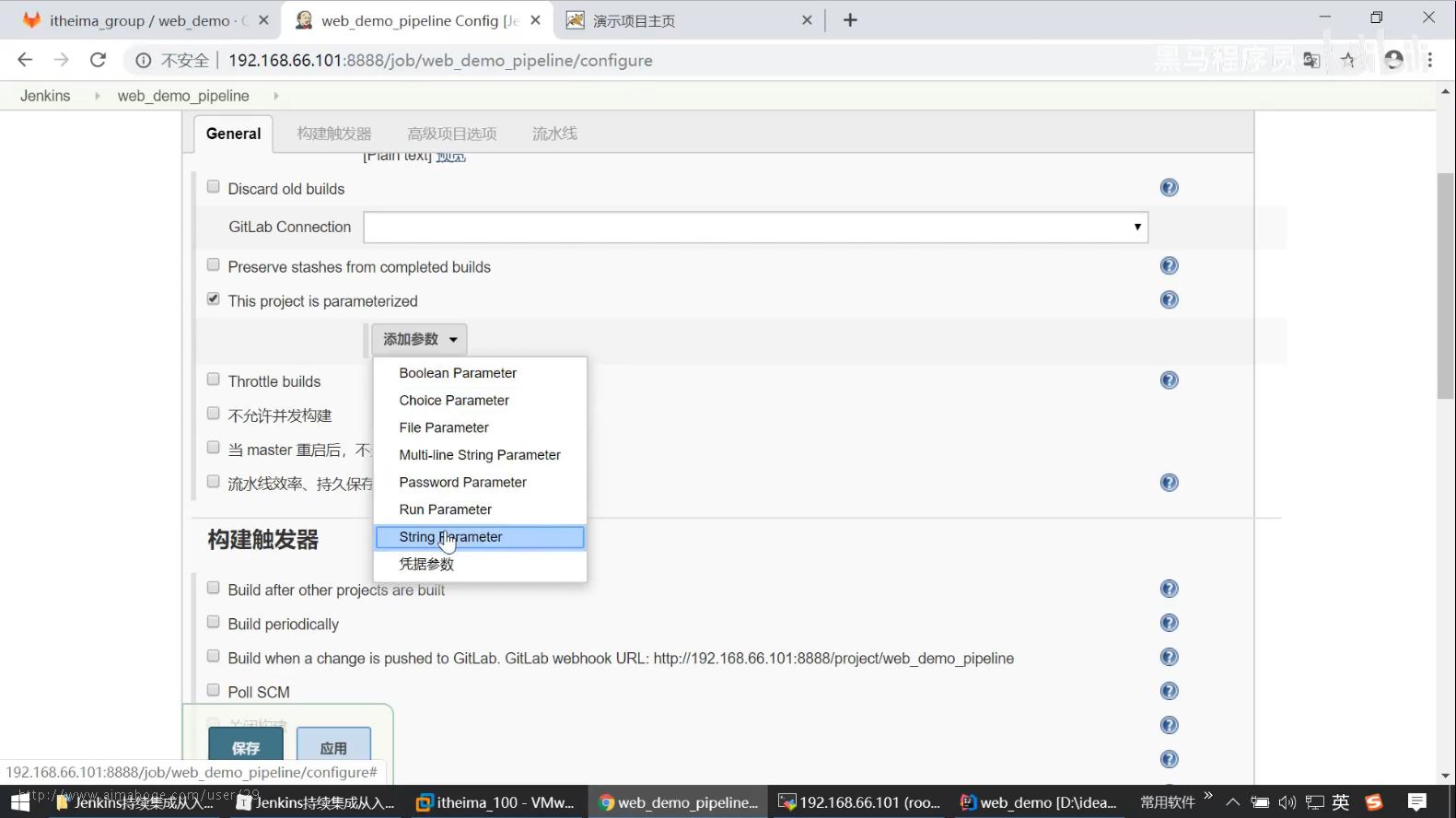
Task: Select Run Parameter from the menu
Action: click(x=480, y=509)
